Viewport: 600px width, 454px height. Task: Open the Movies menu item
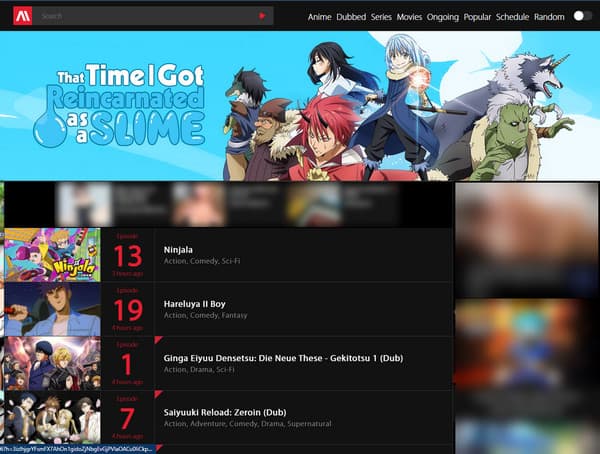pos(409,17)
